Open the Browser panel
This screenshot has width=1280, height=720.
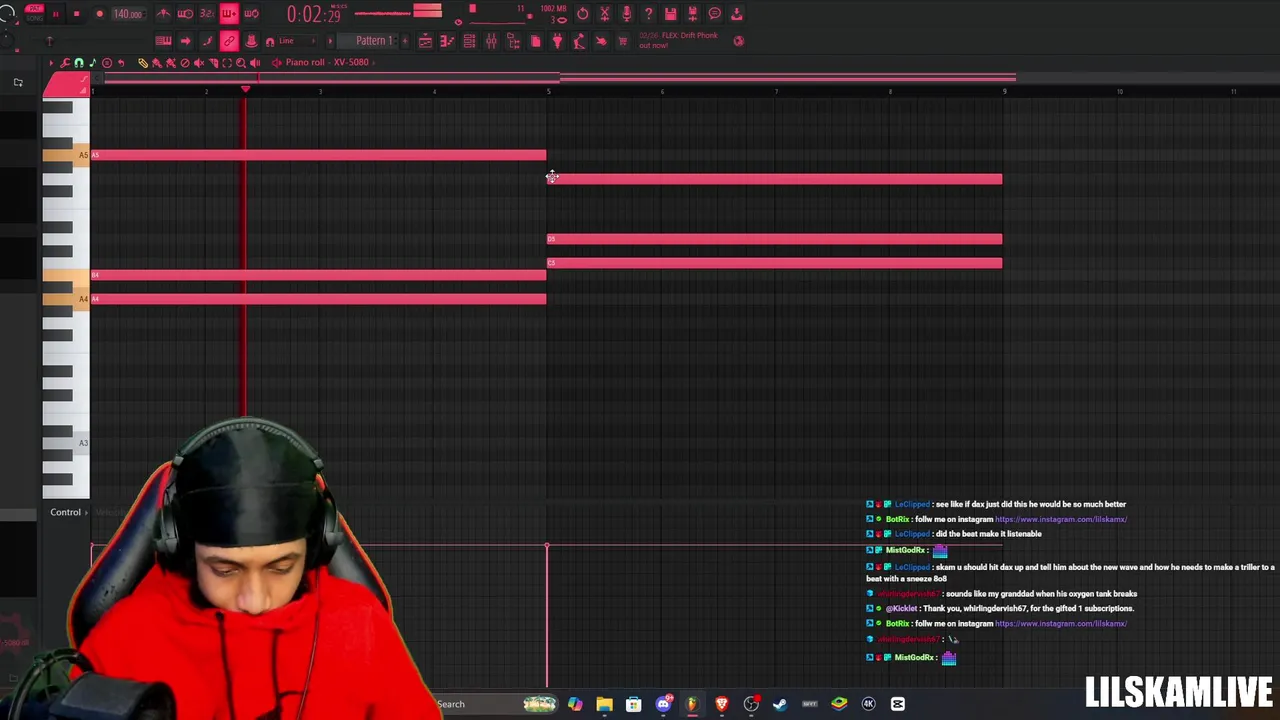(x=513, y=41)
